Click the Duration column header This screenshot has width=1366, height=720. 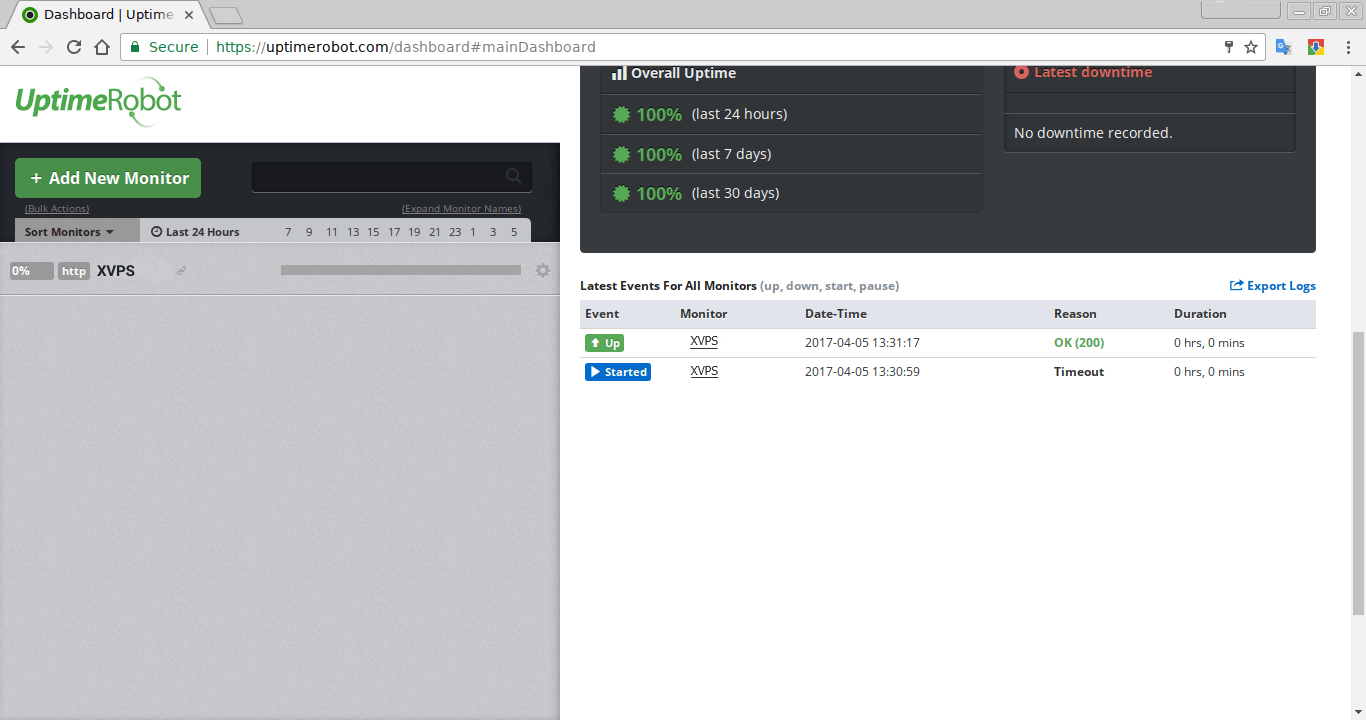pyautogui.click(x=1200, y=314)
